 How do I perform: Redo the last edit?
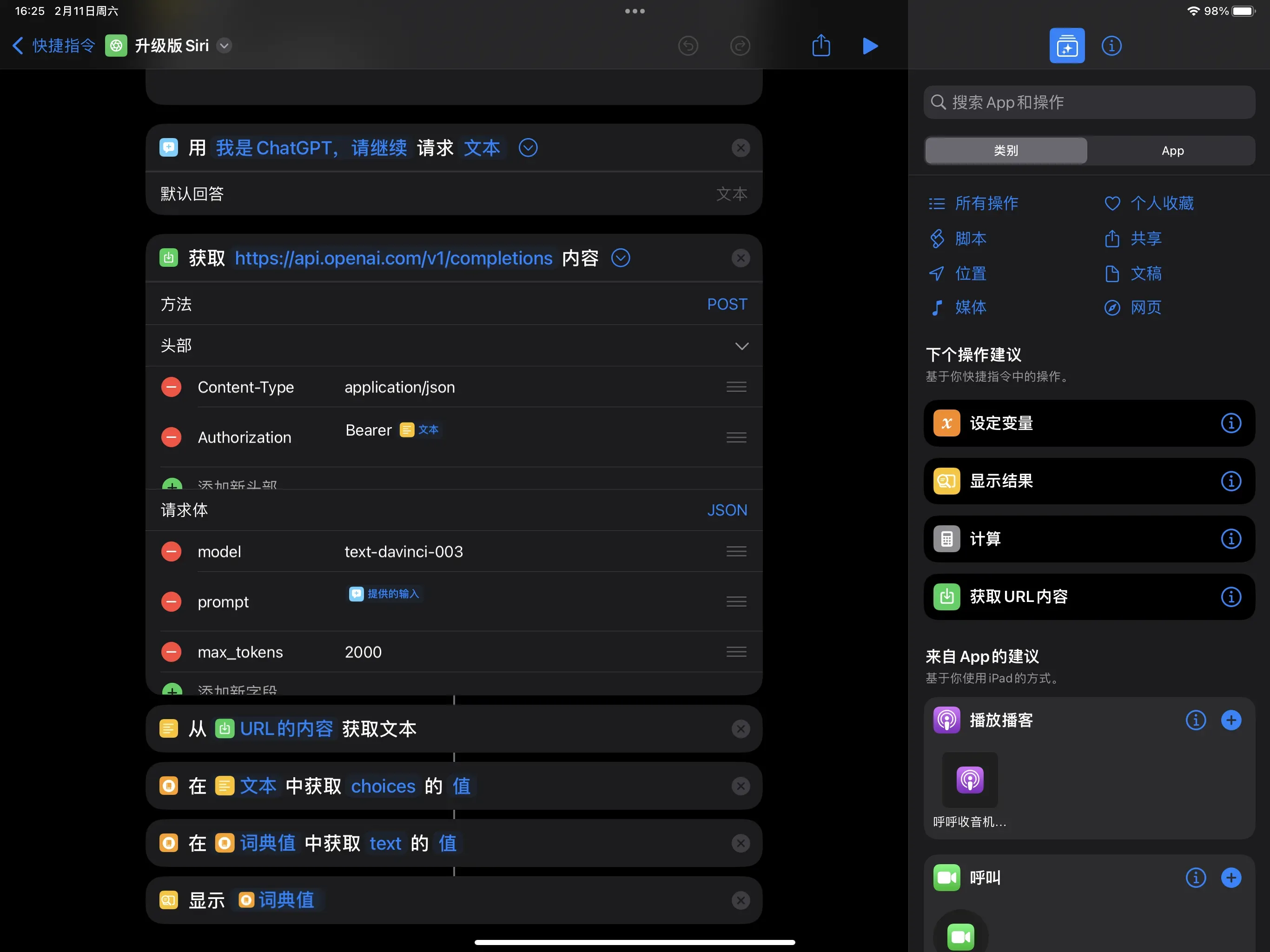740,46
